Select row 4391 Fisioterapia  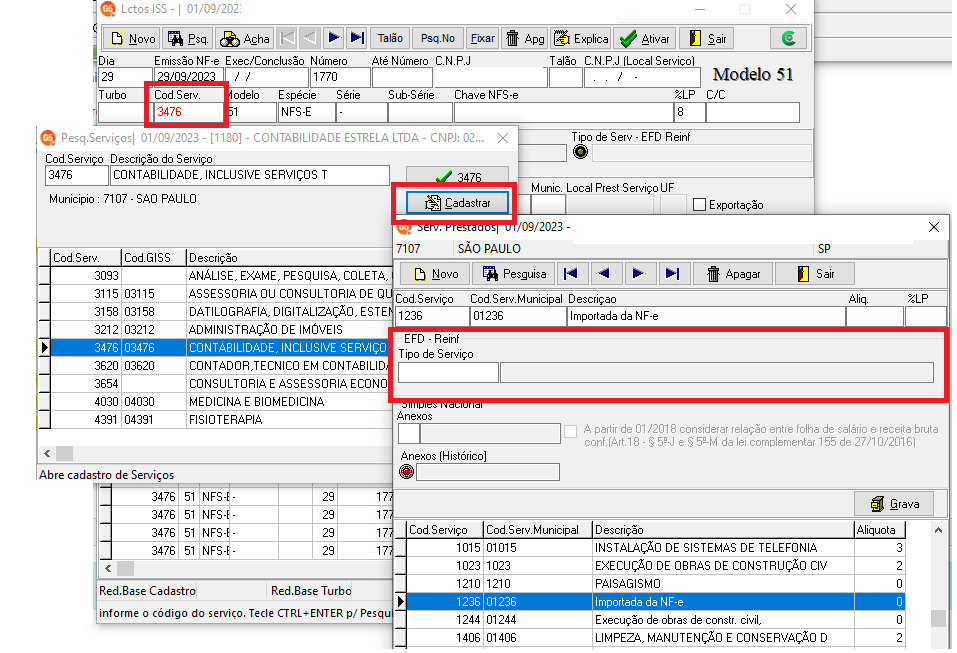point(220,420)
